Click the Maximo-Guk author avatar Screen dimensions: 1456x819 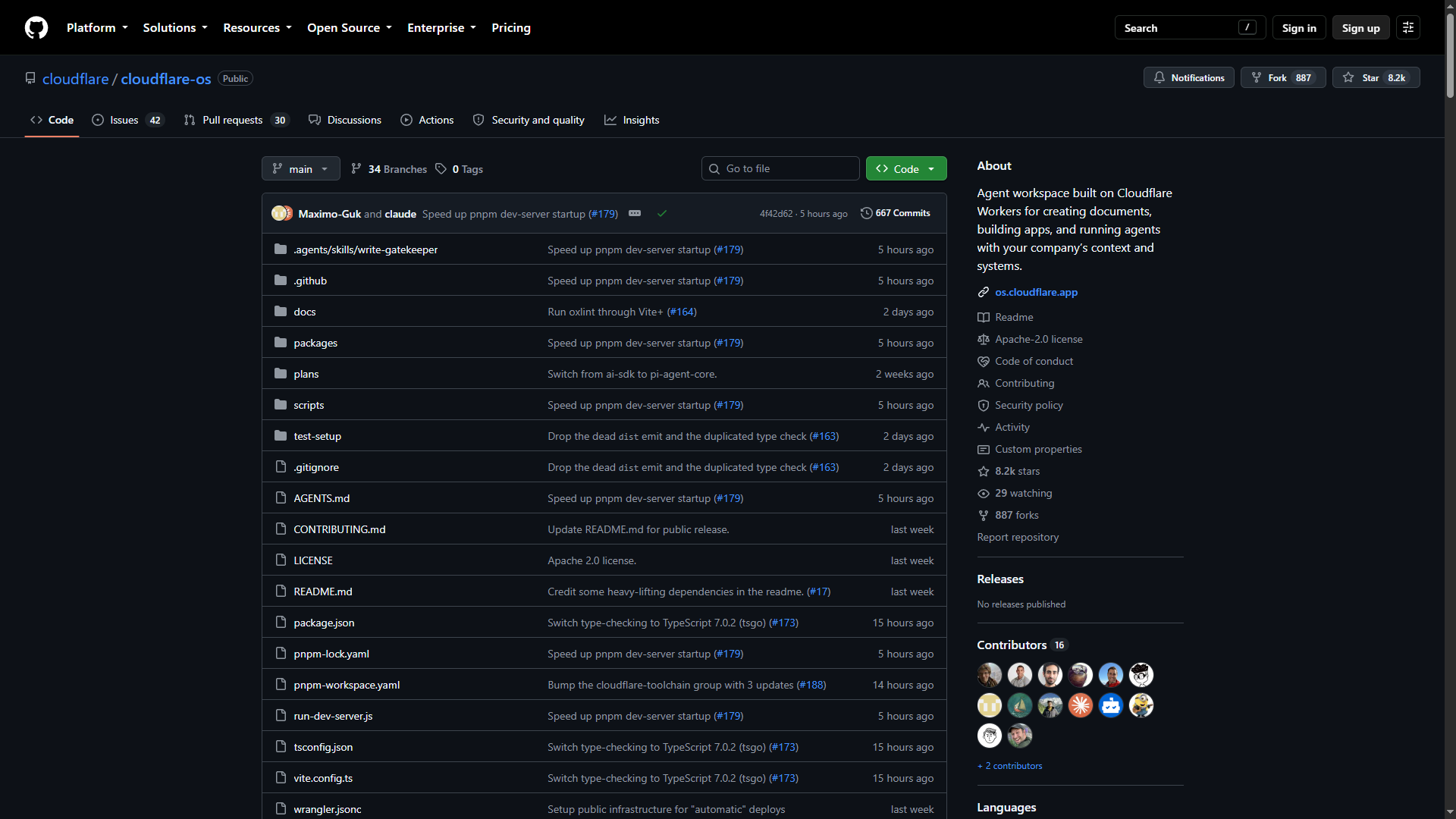279,214
